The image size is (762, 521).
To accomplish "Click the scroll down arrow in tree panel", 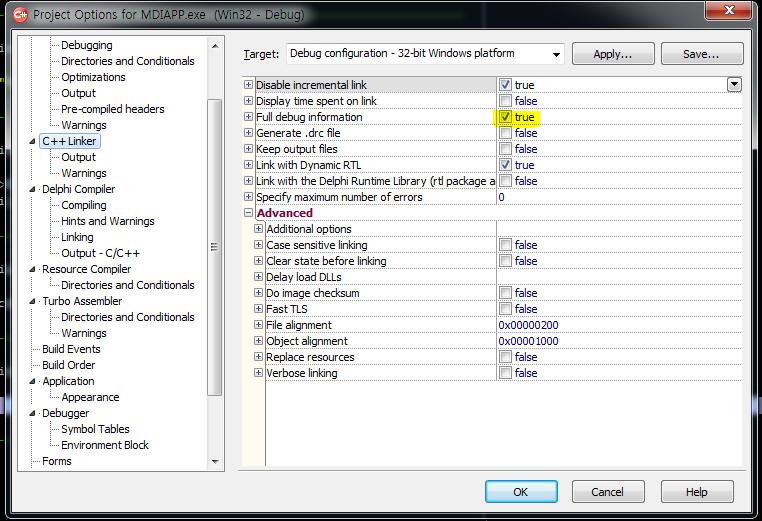I will pos(215,462).
